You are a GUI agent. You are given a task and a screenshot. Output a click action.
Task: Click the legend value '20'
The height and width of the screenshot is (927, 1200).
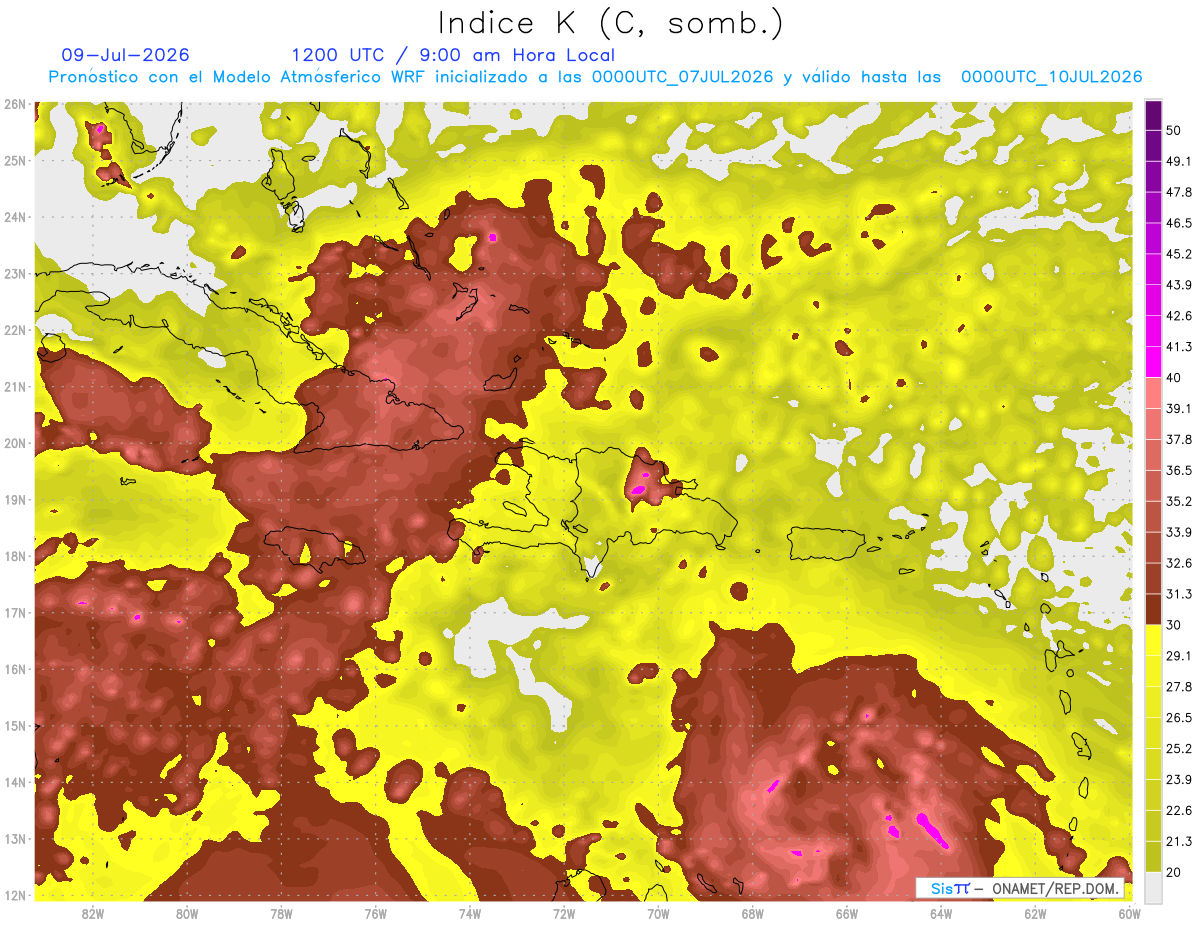(x=1174, y=872)
